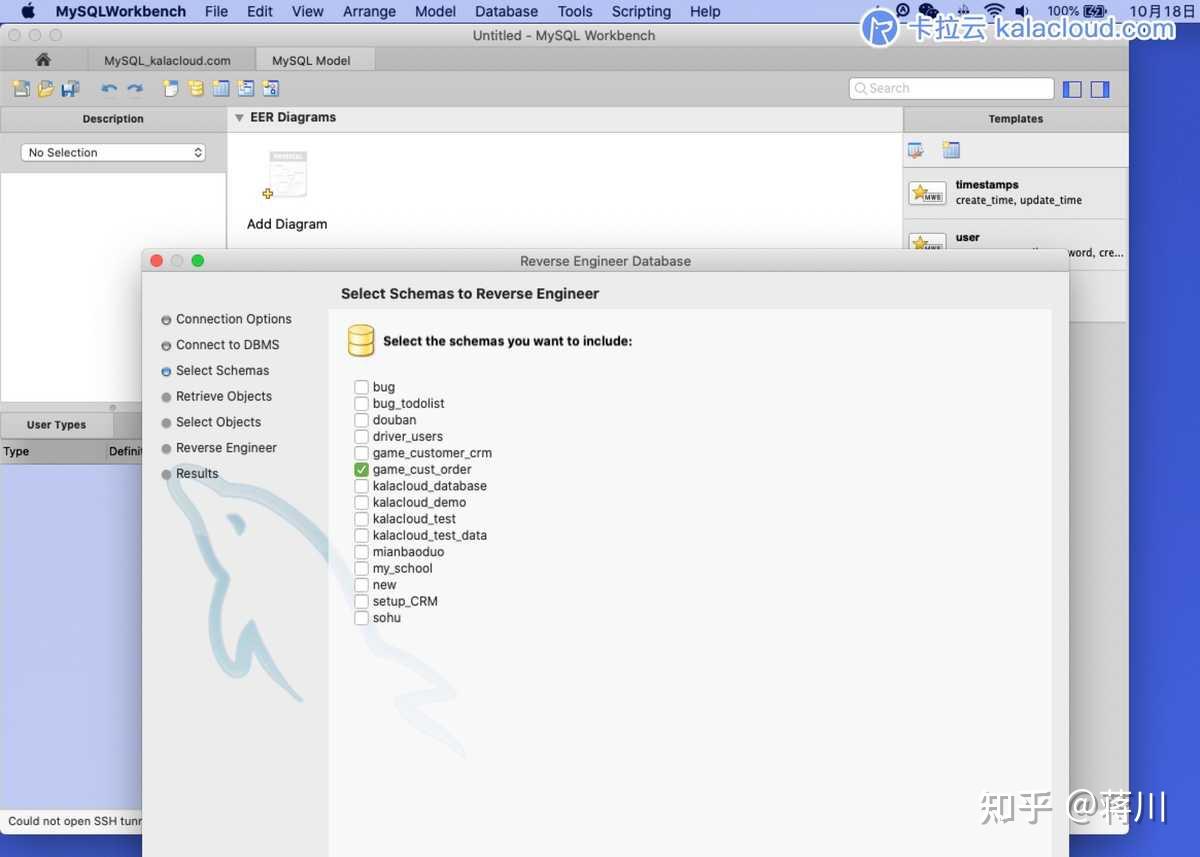This screenshot has height=857, width=1200.
Task: Open the Arrange menu
Action: point(369,11)
